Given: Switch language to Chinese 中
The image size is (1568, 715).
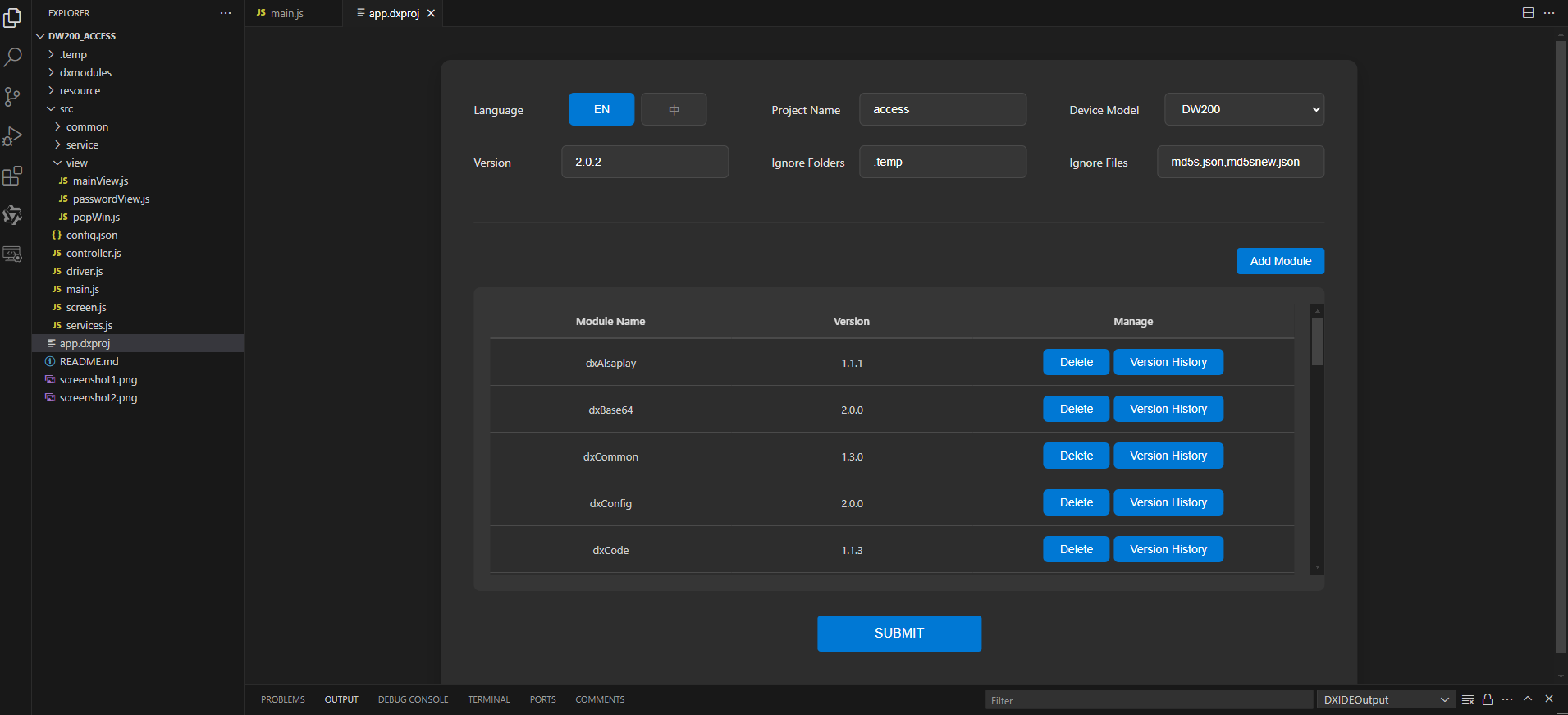Looking at the screenshot, I should [674, 109].
